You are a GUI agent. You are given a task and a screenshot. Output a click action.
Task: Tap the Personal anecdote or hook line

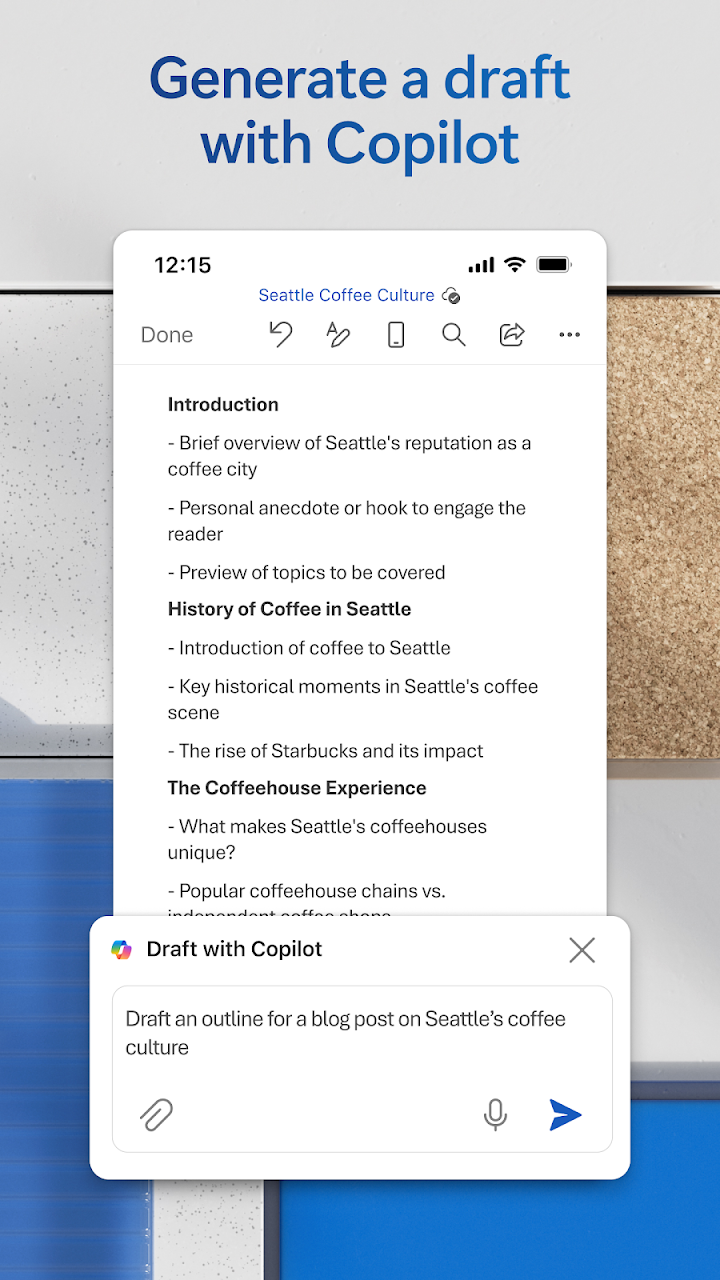[x=346, y=521]
